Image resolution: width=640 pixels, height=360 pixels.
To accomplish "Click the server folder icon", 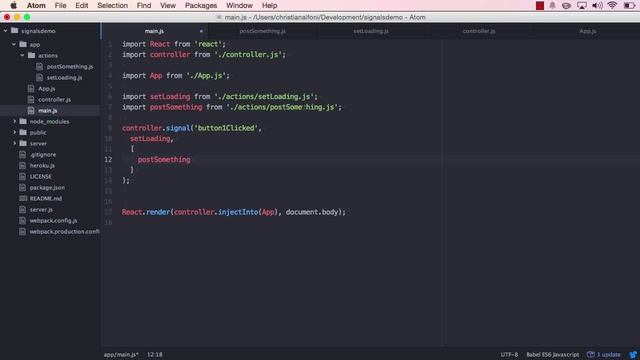I will pyautogui.click(x=23, y=143).
